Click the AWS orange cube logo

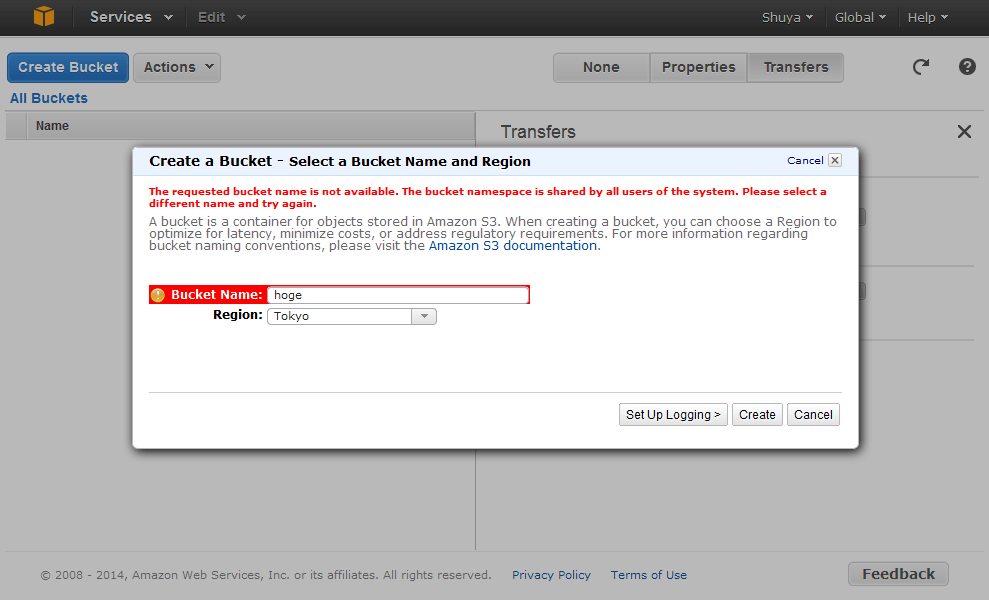[x=43, y=17]
